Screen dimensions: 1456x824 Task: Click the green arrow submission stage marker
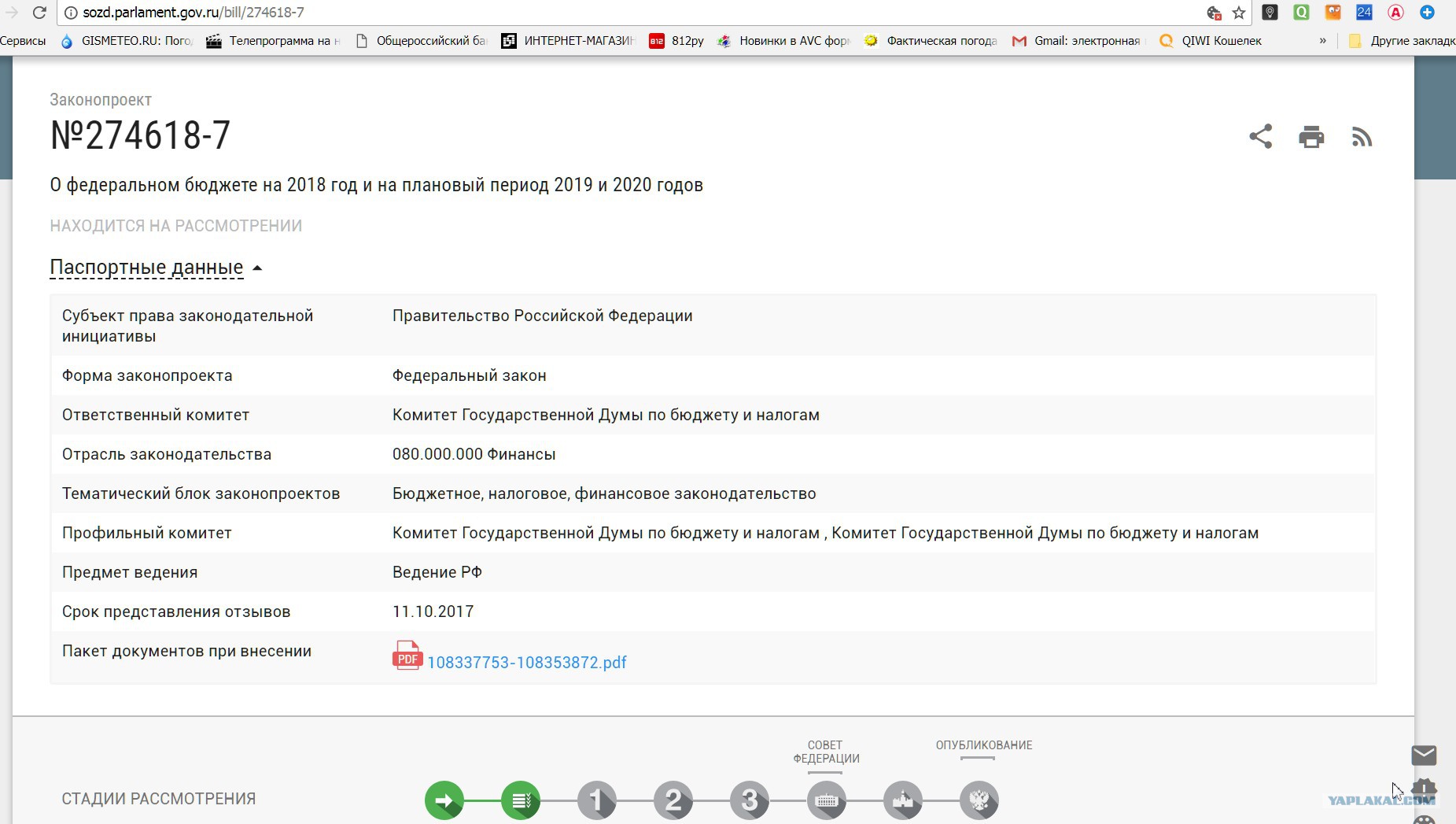point(444,800)
